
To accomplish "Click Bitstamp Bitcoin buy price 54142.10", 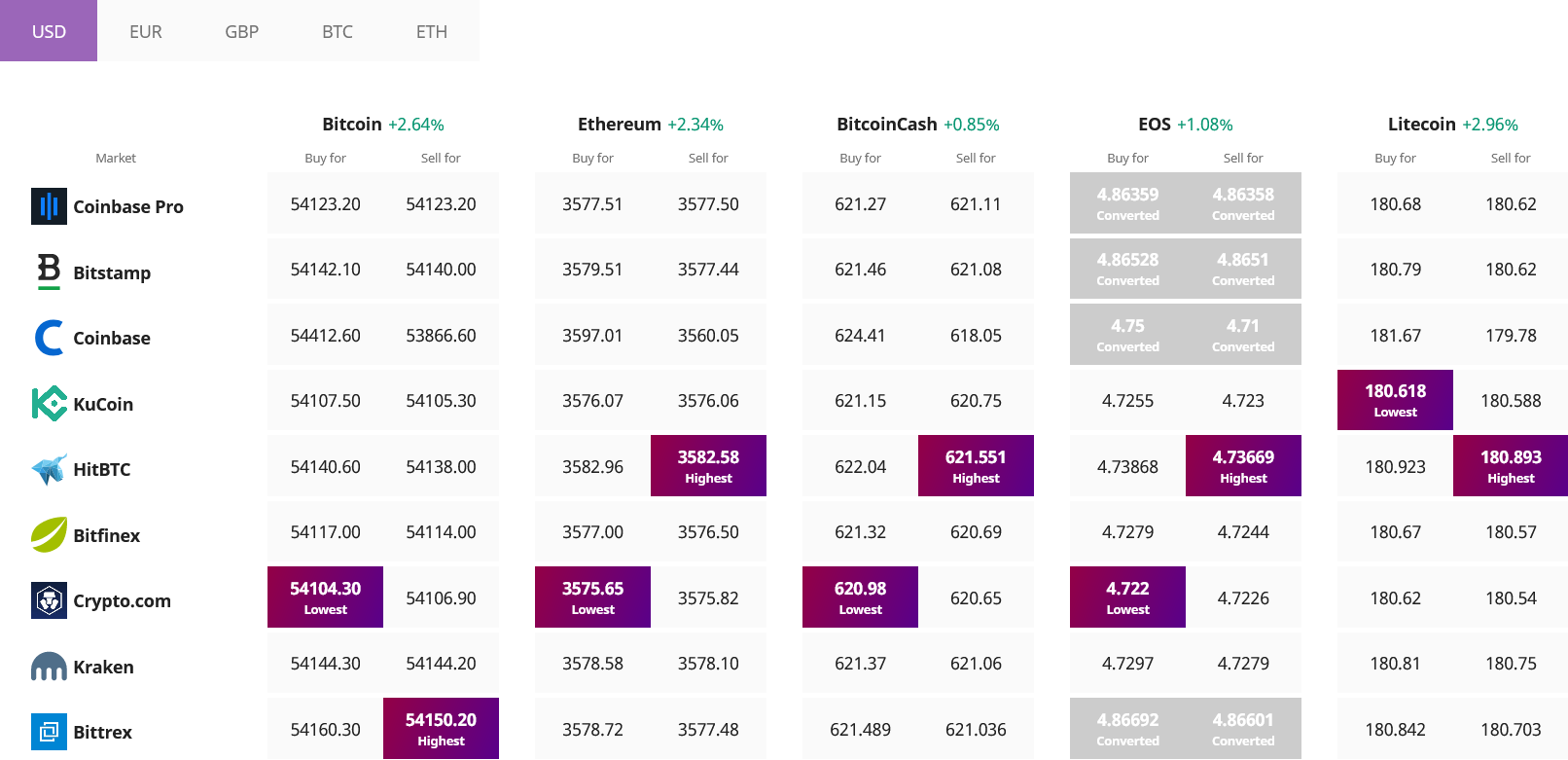I will (x=325, y=269).
